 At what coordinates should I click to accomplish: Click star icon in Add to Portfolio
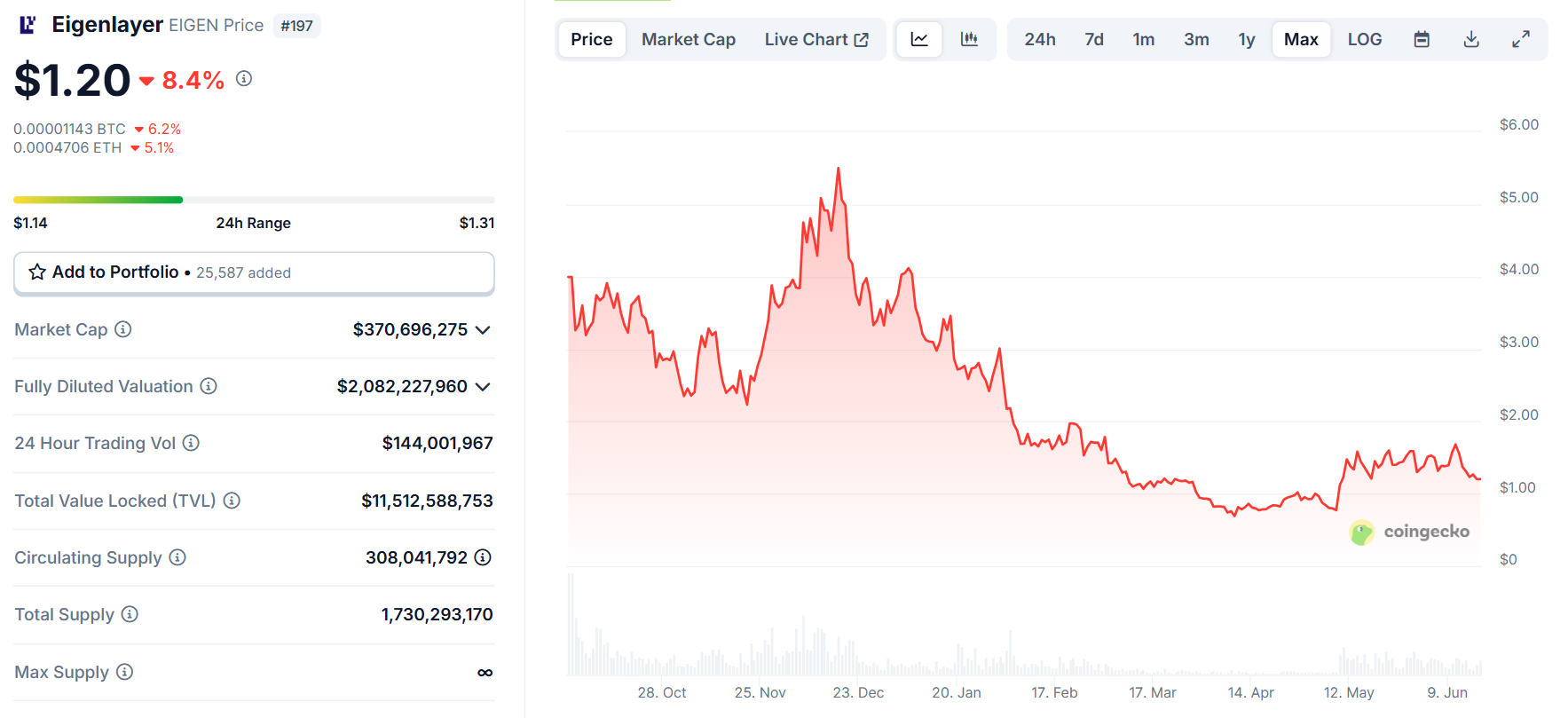(x=37, y=272)
